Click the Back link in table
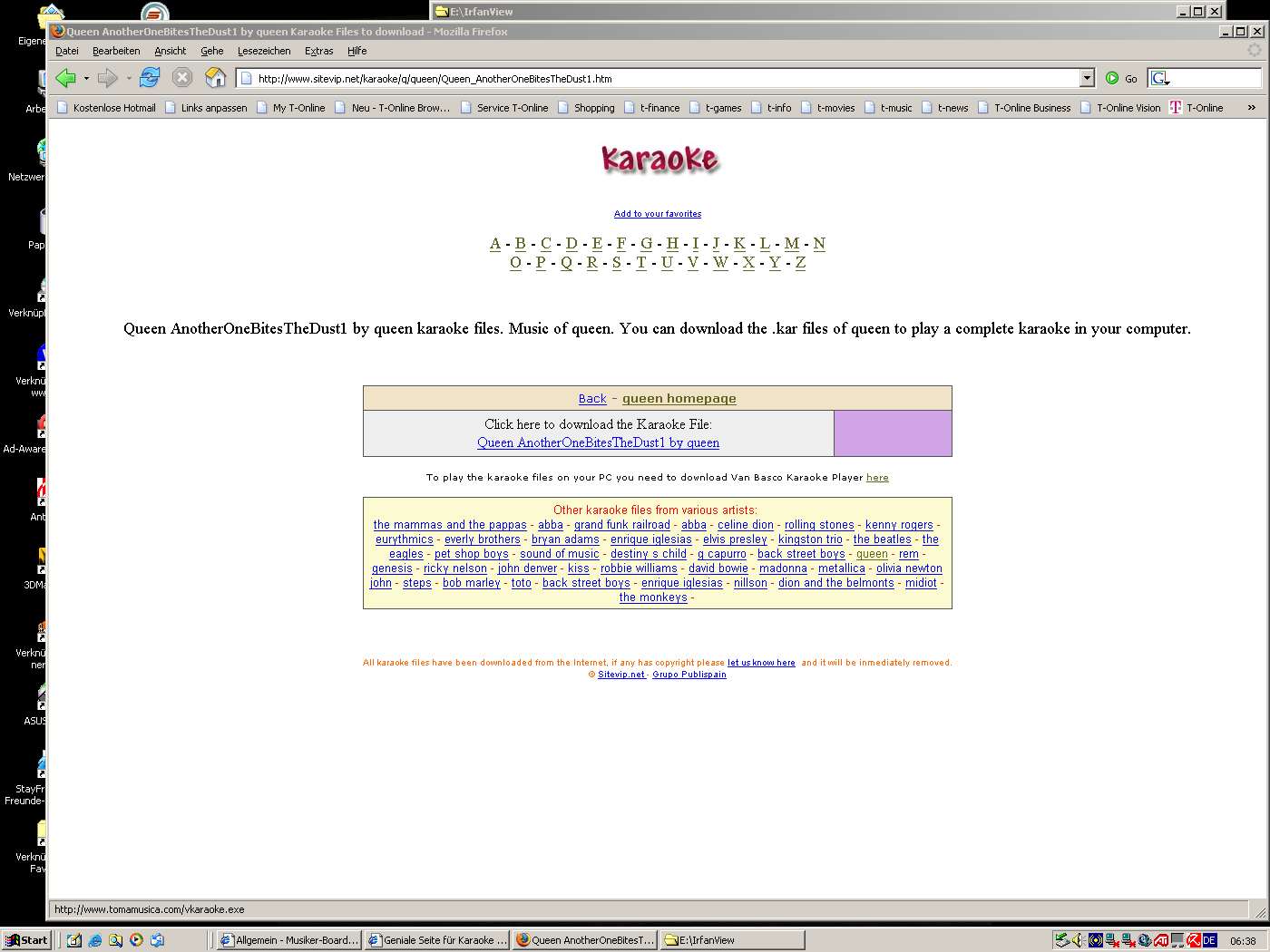The width and height of the screenshot is (1270, 952). click(x=592, y=398)
